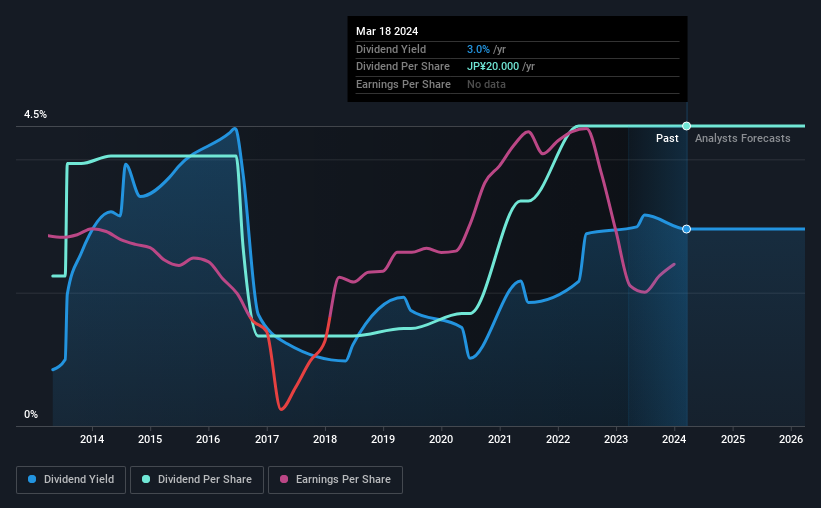Click the teal Dividend Per Share legend dot
The height and width of the screenshot is (508, 821).
coord(146,479)
